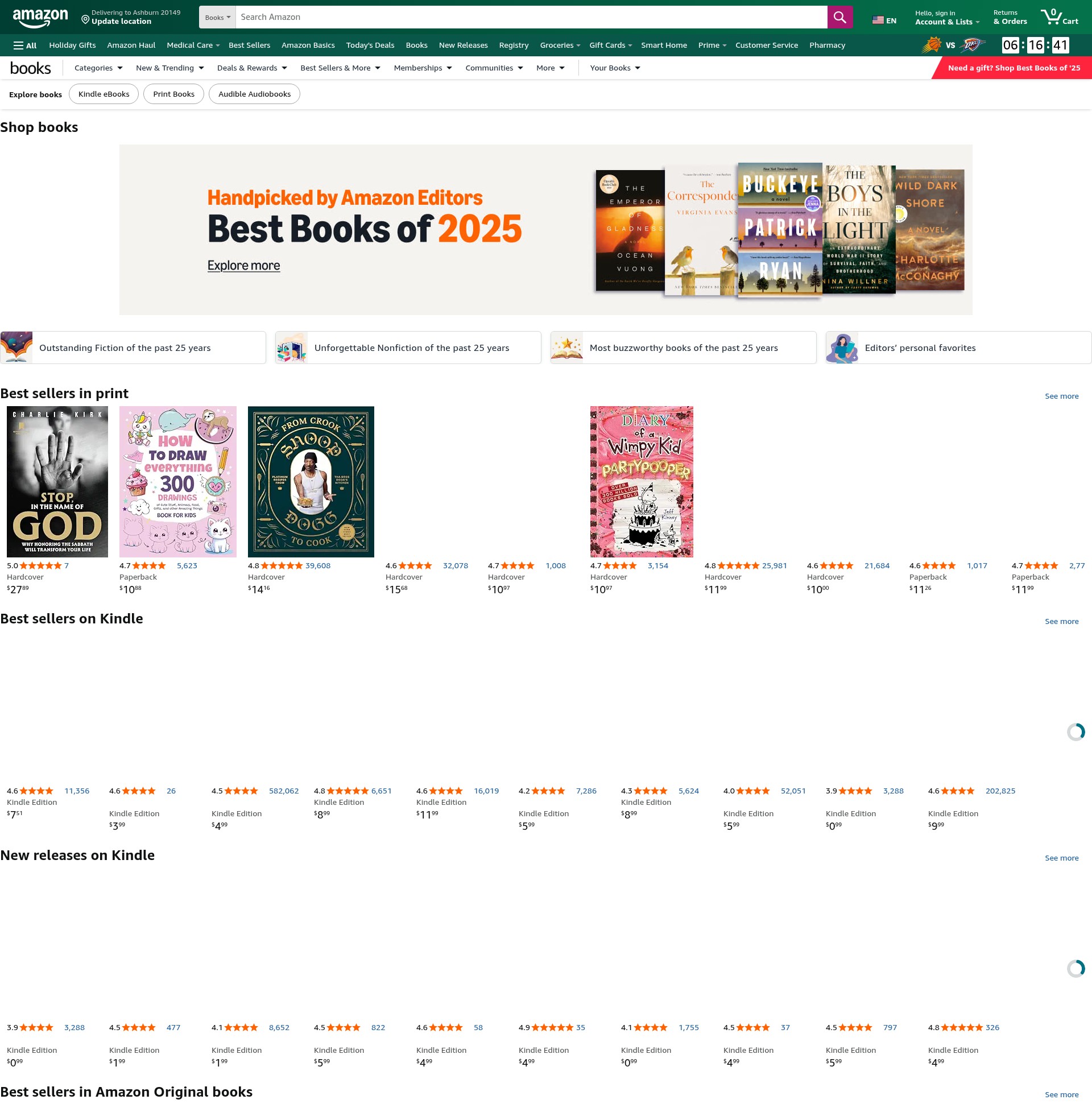Click Editors' personal favorites icon
Viewport: 1092px width, 1116px height.
click(842, 348)
